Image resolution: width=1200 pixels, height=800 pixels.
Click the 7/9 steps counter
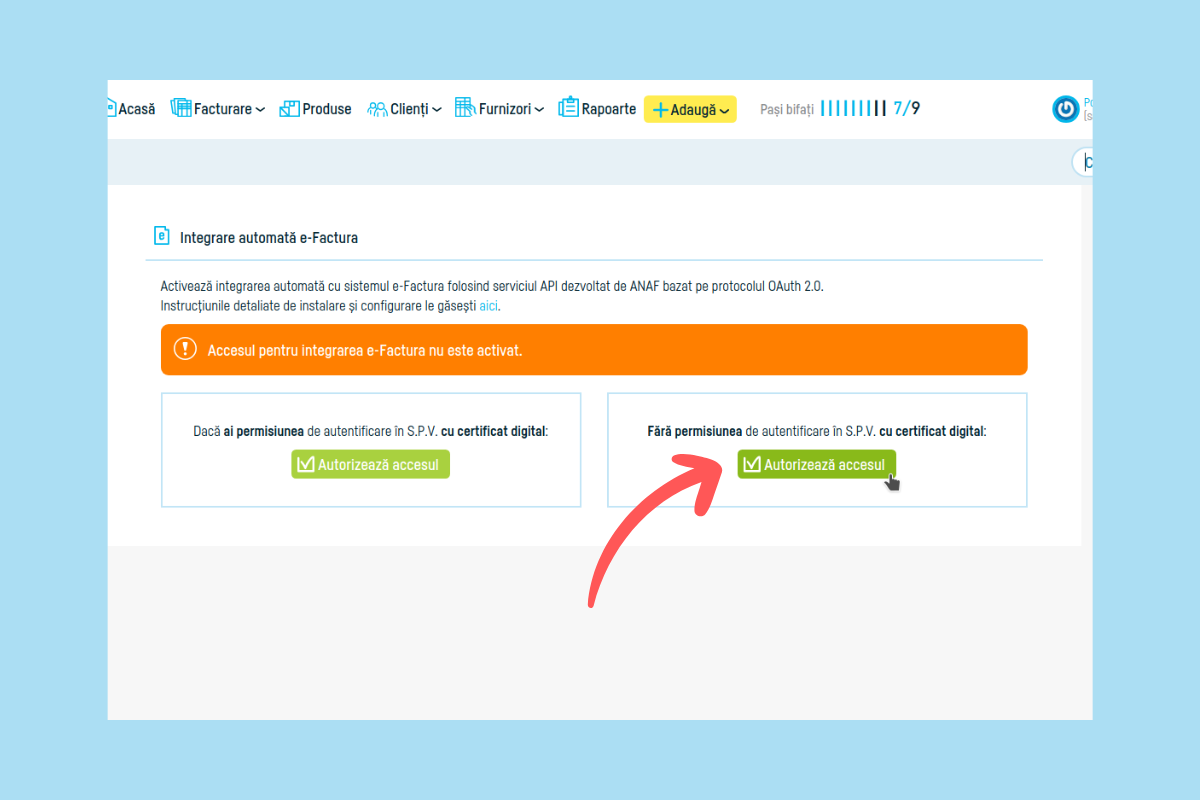click(906, 109)
